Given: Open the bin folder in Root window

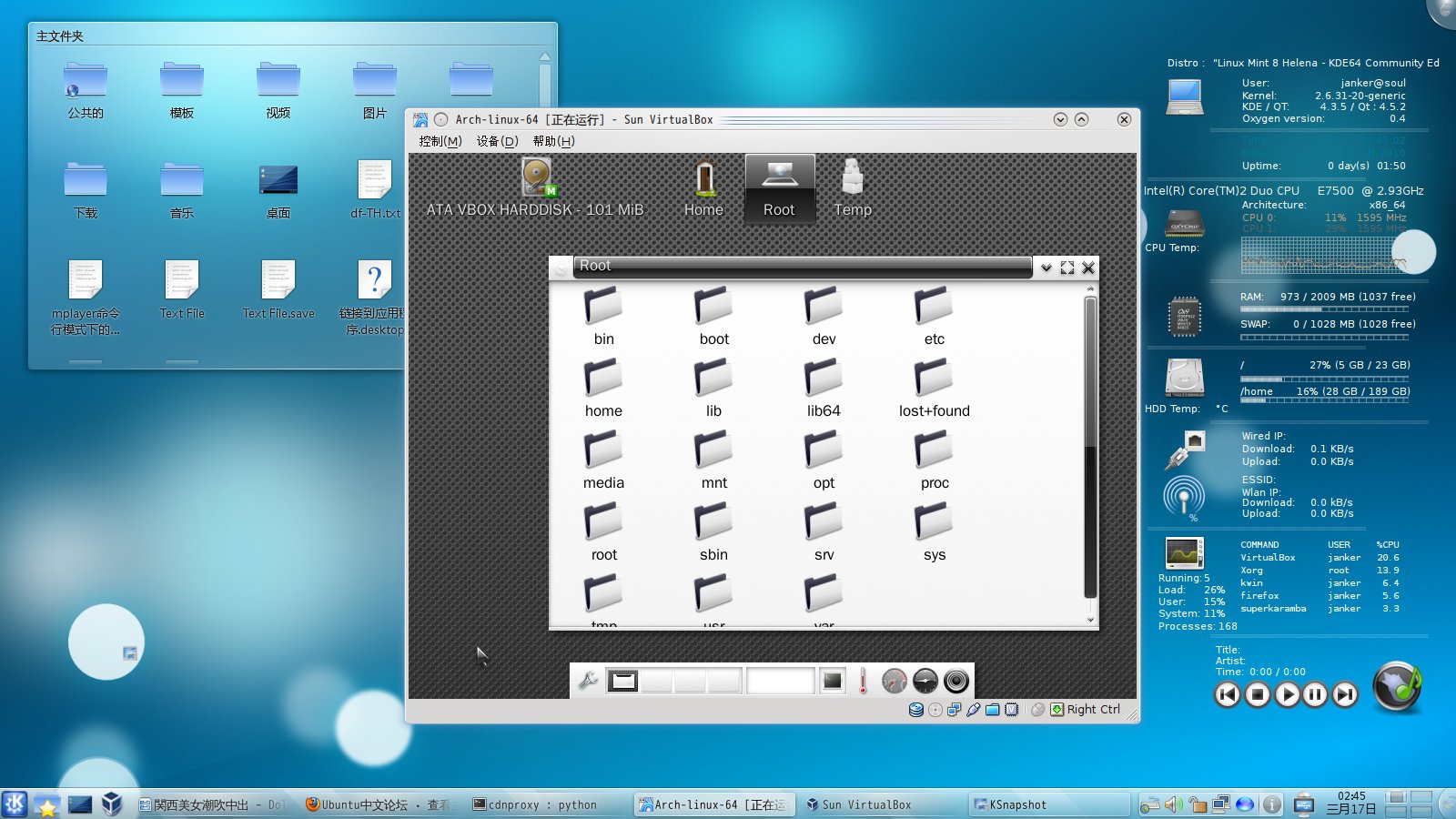Looking at the screenshot, I should pos(603,317).
